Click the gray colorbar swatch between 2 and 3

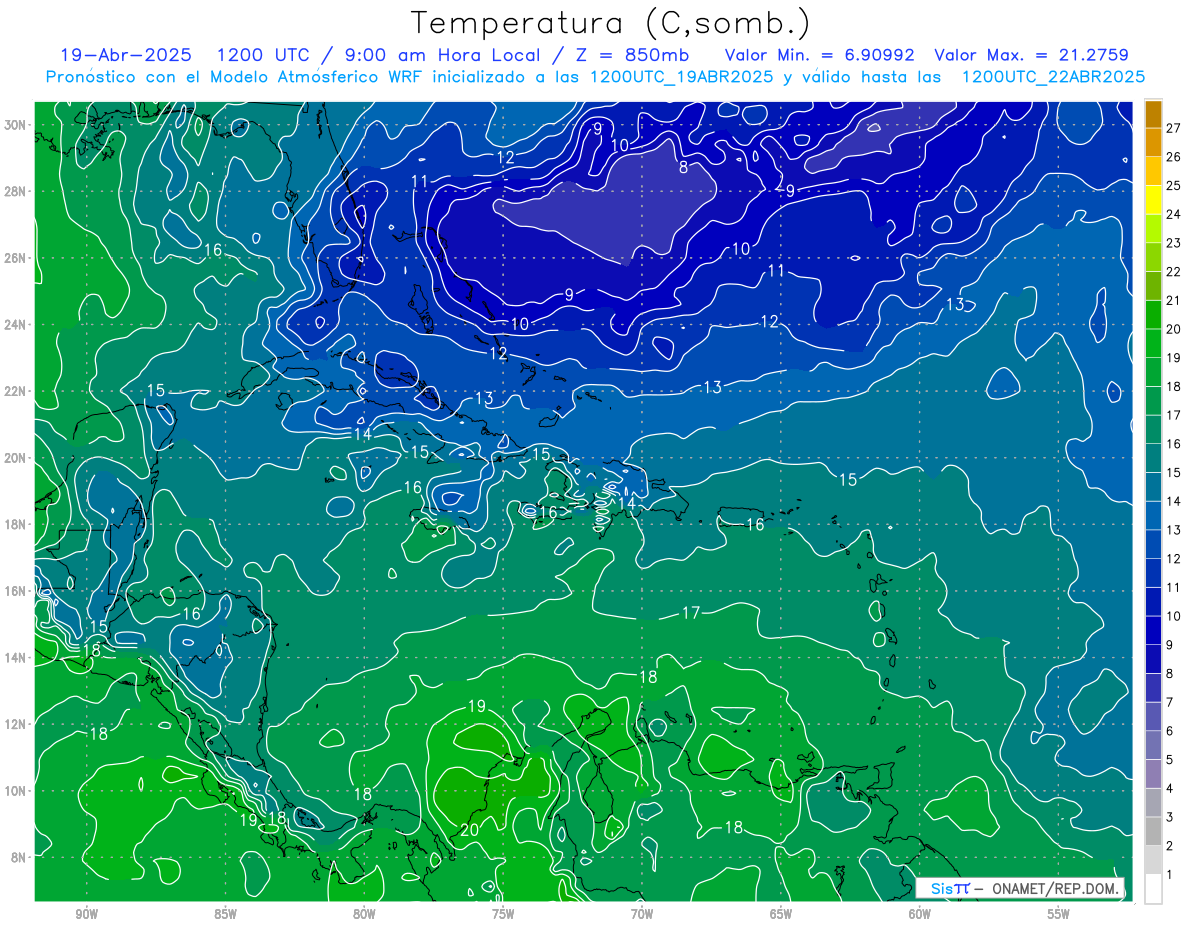pyautogui.click(x=1153, y=831)
